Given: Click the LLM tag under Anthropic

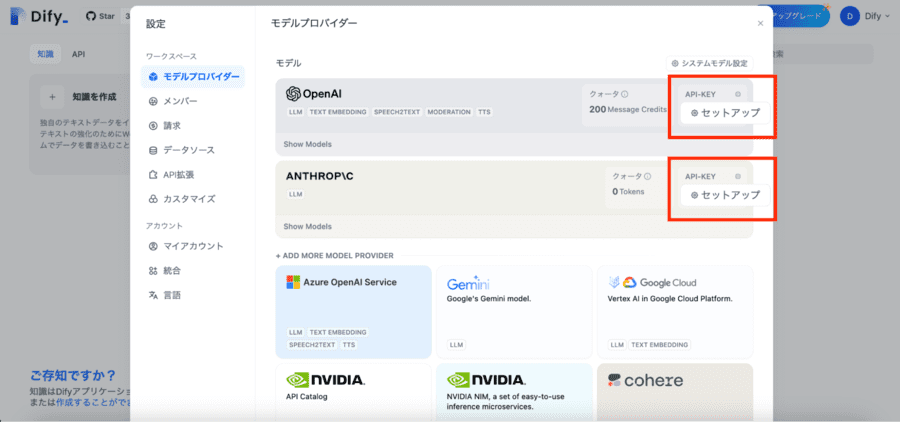Looking at the screenshot, I should 296,194.
